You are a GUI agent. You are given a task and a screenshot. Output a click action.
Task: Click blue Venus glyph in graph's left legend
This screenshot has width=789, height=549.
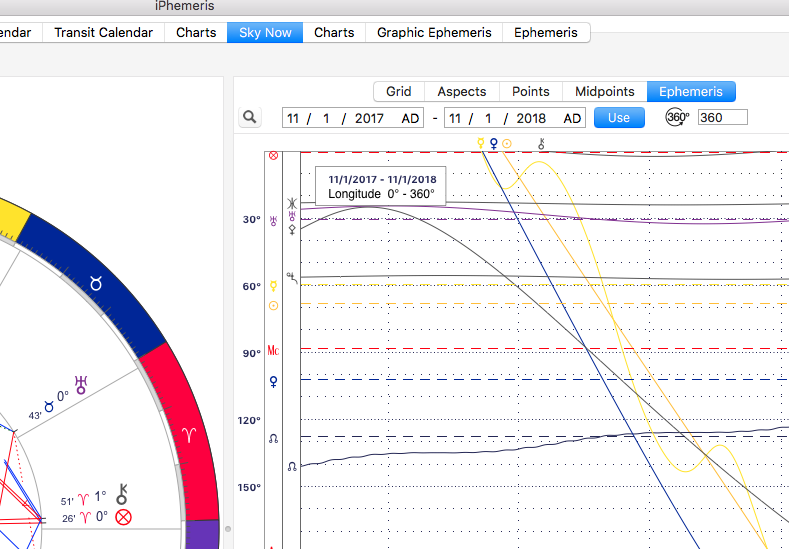(273, 382)
